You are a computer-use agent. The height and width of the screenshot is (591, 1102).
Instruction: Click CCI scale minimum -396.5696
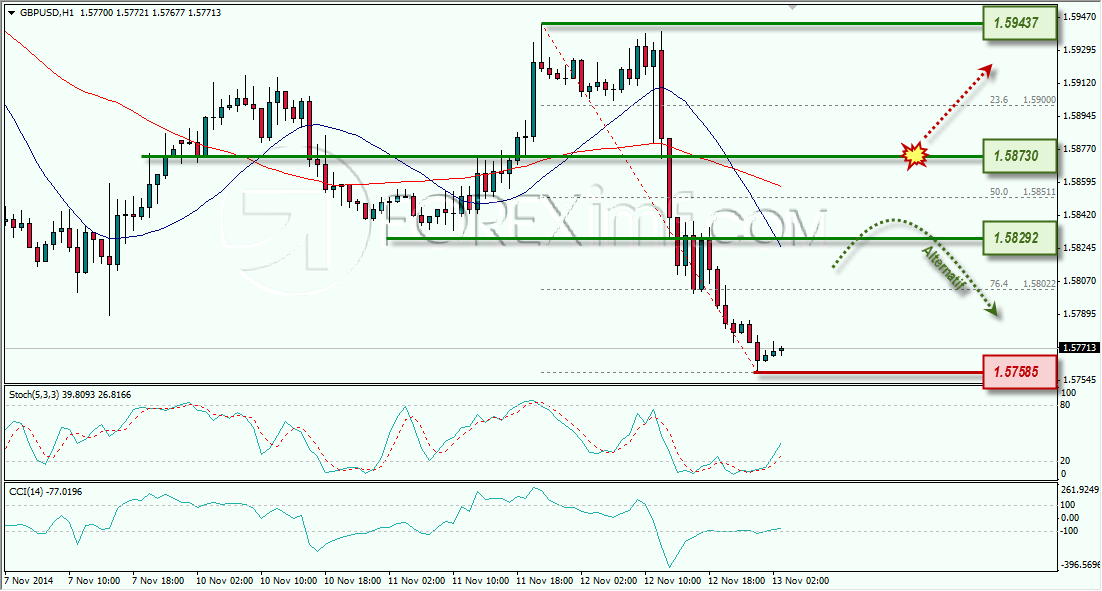(1080, 564)
